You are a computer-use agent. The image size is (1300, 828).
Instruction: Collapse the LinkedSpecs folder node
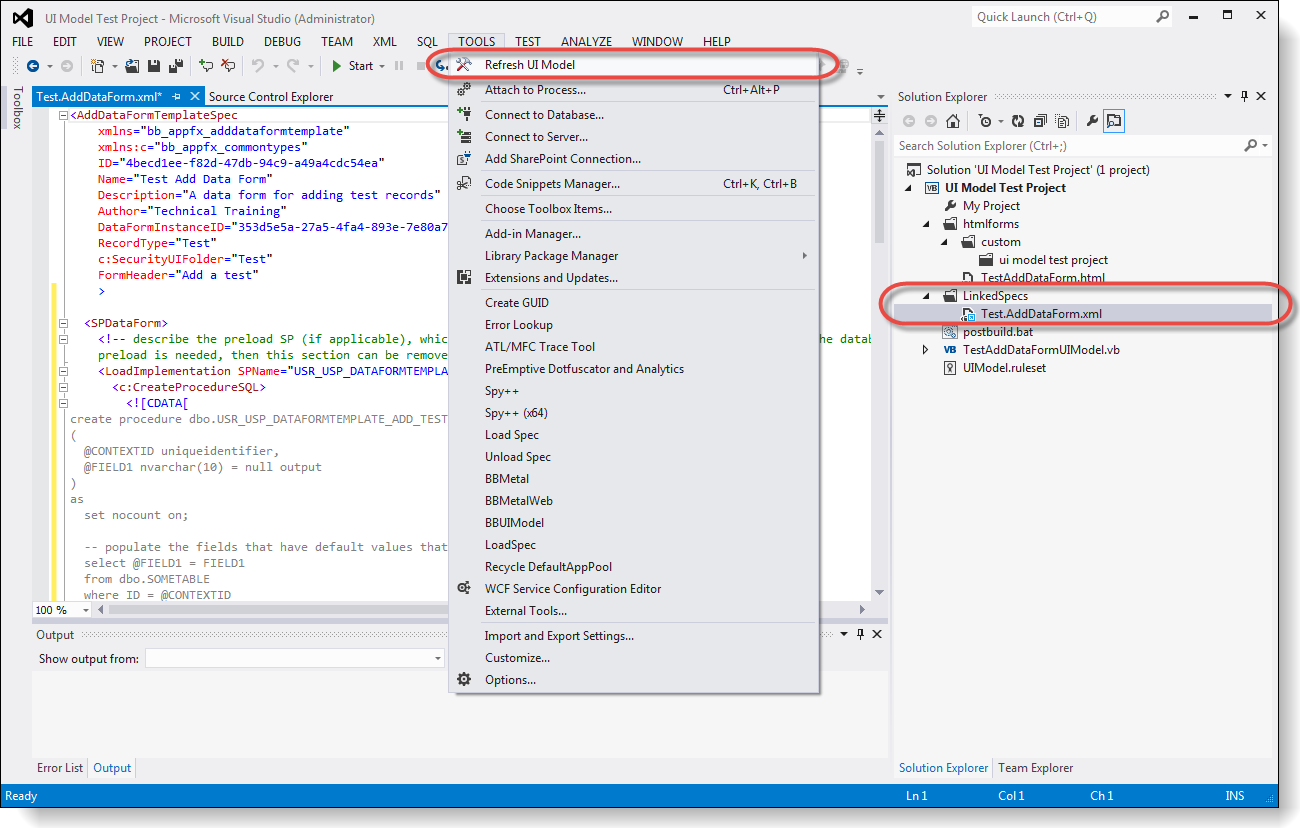[926, 296]
